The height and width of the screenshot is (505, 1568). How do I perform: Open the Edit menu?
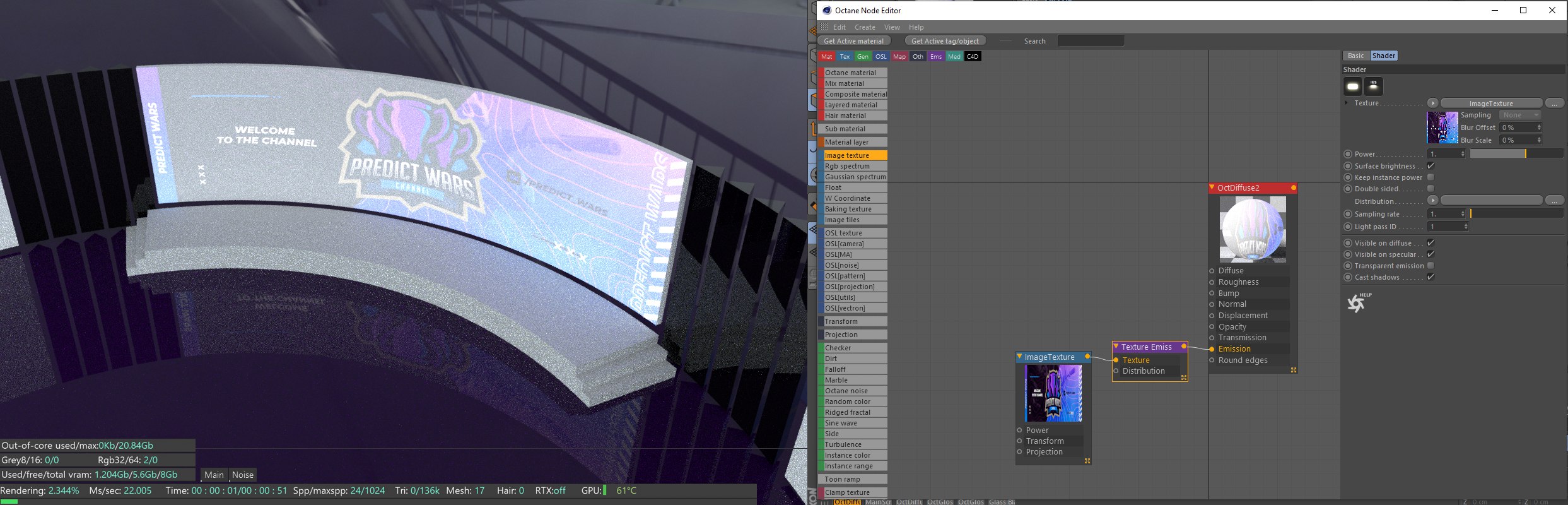coord(839,27)
